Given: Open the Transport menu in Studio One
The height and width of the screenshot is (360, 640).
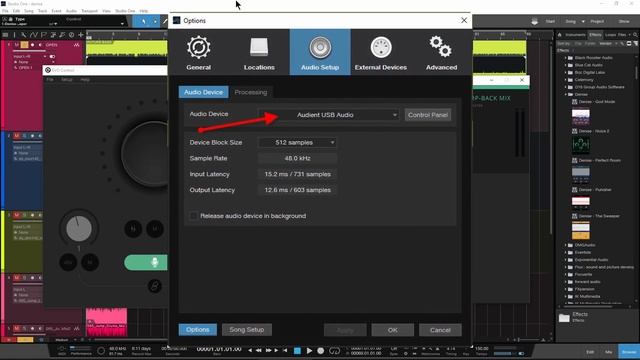Looking at the screenshot, I should click(89, 11).
